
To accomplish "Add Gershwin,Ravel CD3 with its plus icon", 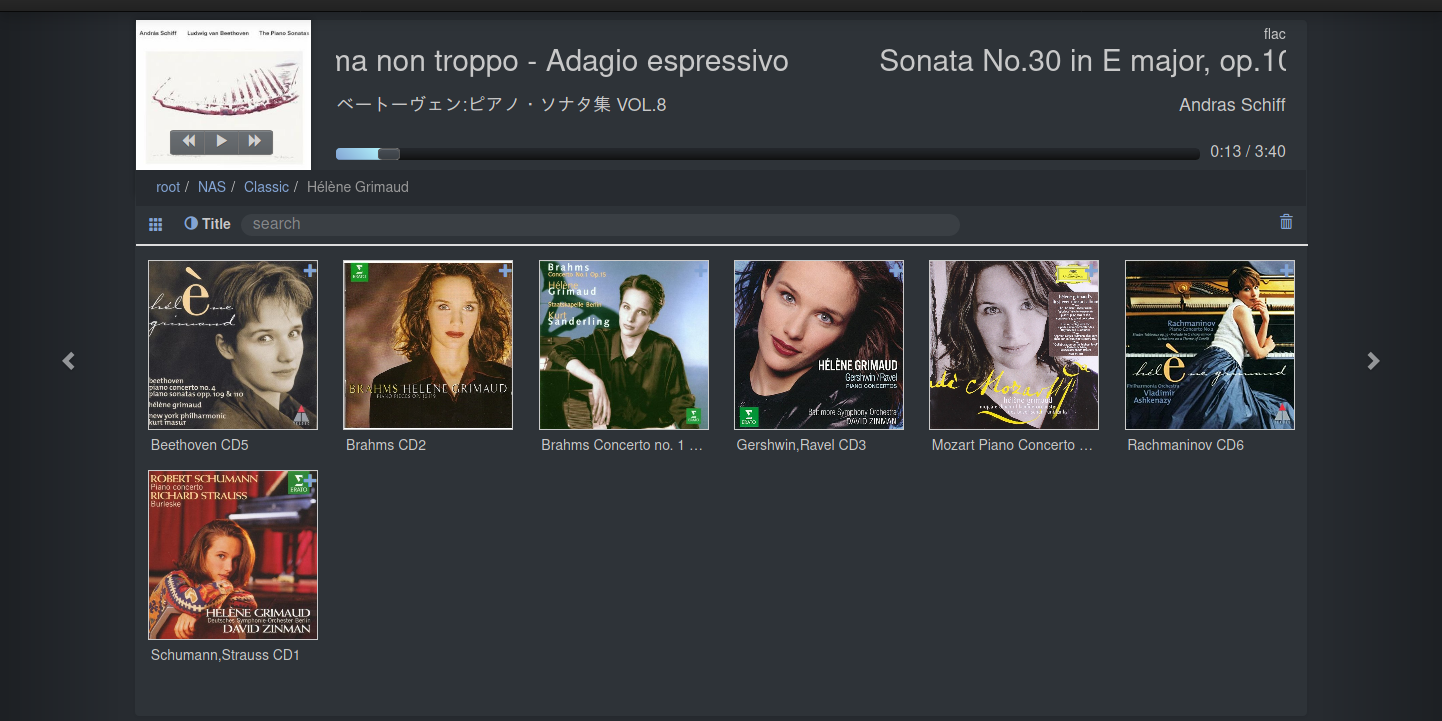I will (x=896, y=270).
